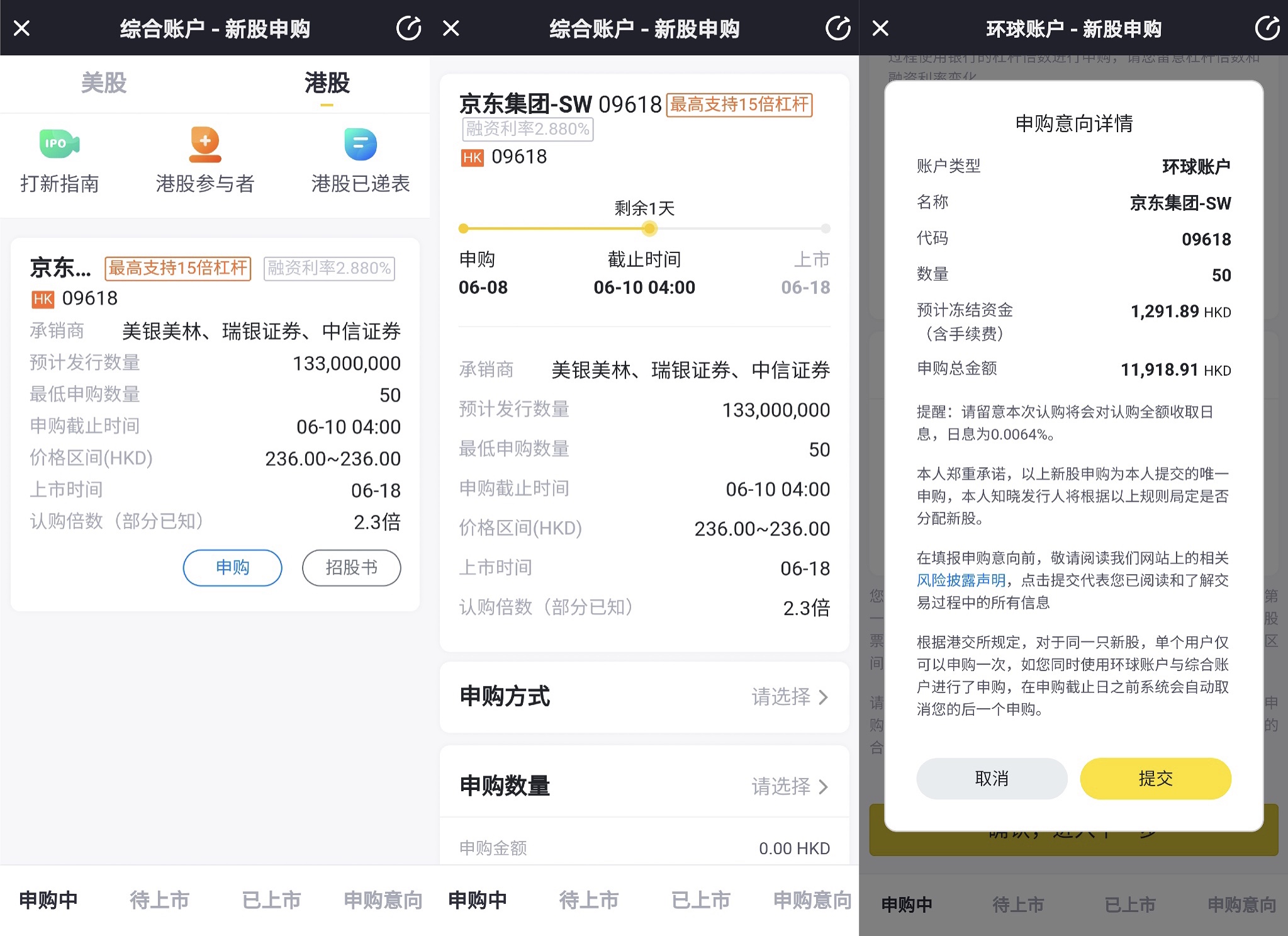Click the 236.00~236.00 price in middle panel
The height and width of the screenshot is (936, 1288).
click(762, 529)
